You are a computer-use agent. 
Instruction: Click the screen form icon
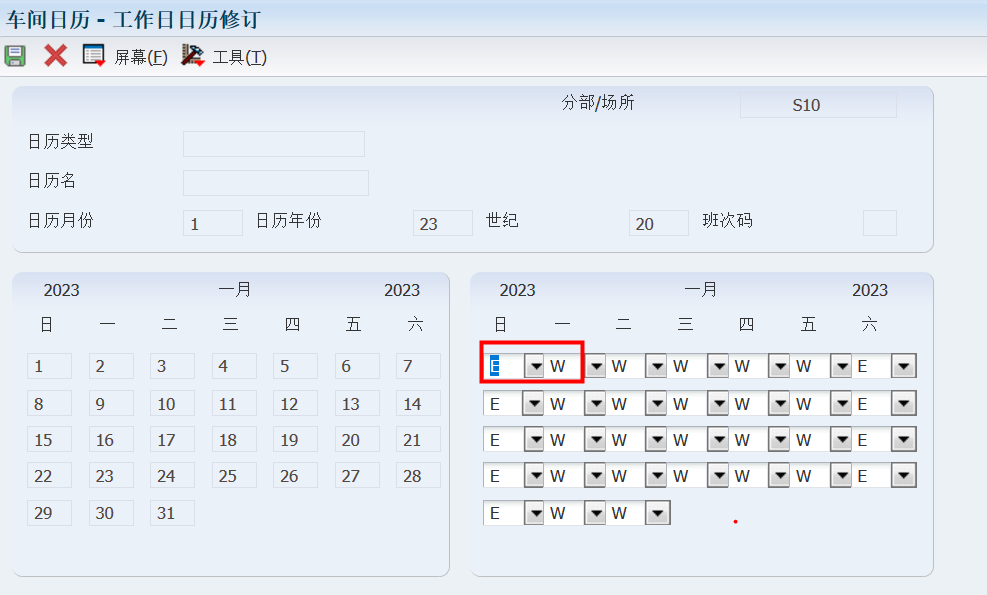(x=94, y=56)
